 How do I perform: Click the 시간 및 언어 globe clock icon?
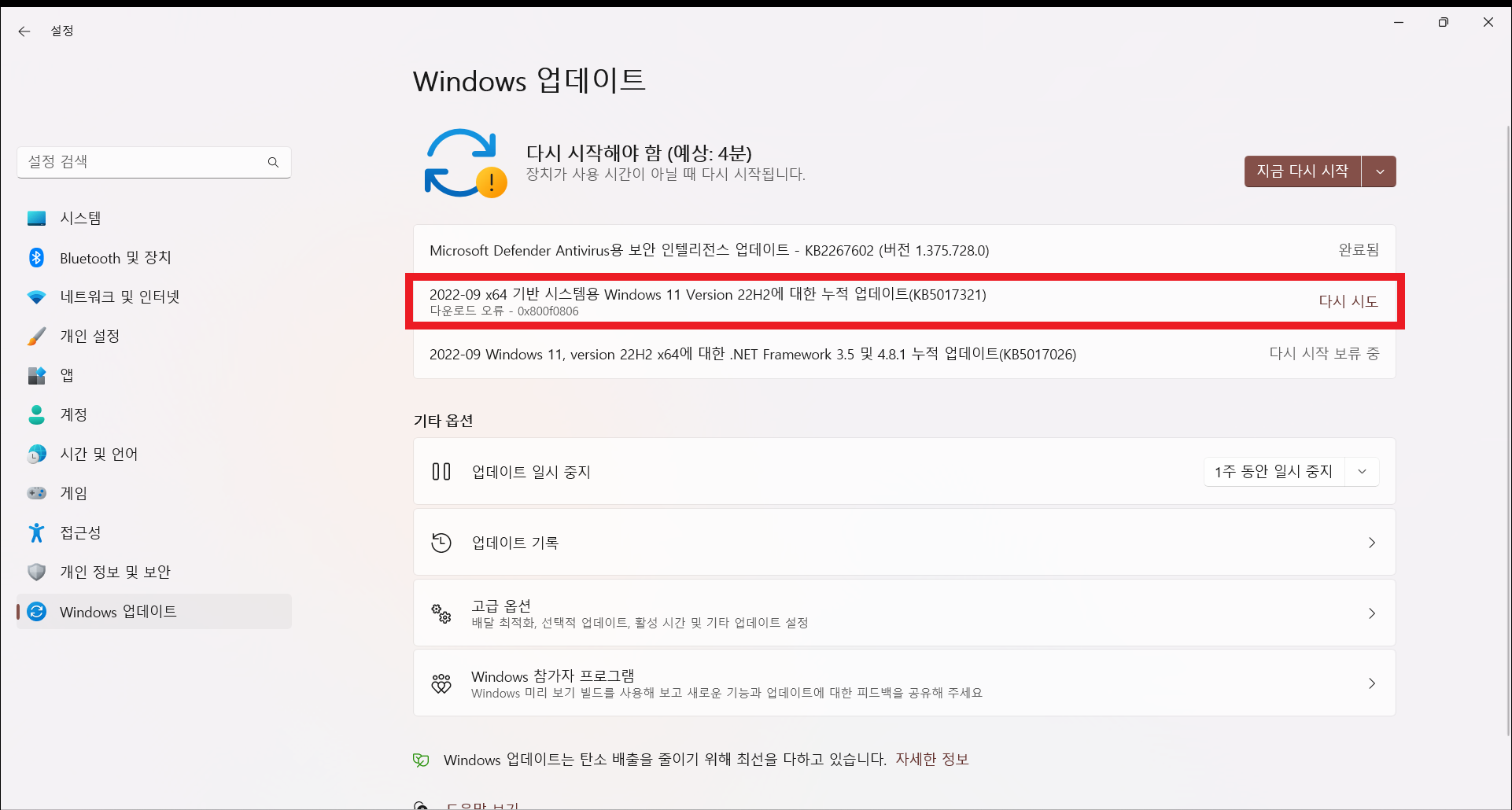point(36,455)
